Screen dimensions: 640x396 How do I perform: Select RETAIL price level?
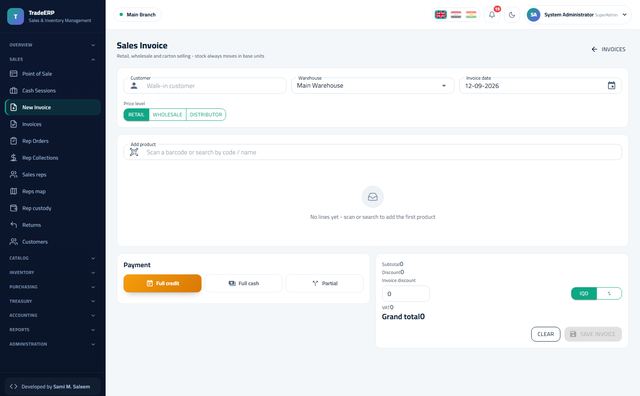[136, 115]
